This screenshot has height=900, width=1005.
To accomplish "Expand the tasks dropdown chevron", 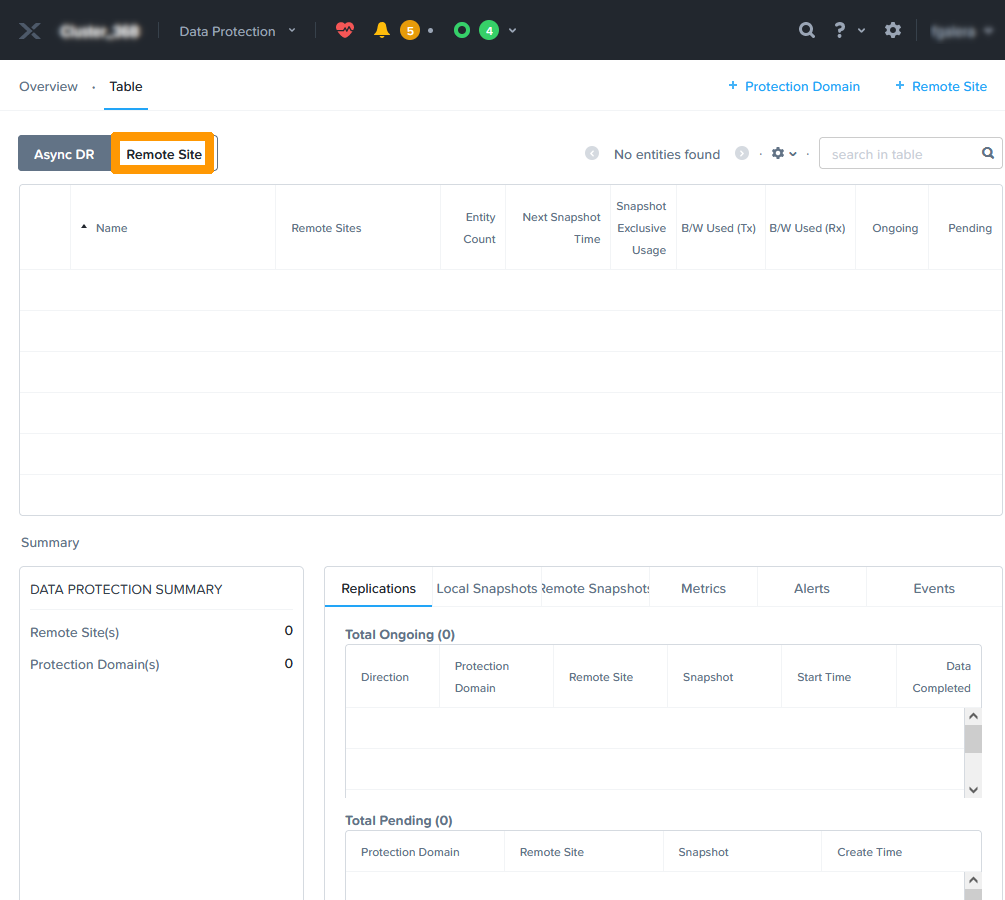I will 513,31.
